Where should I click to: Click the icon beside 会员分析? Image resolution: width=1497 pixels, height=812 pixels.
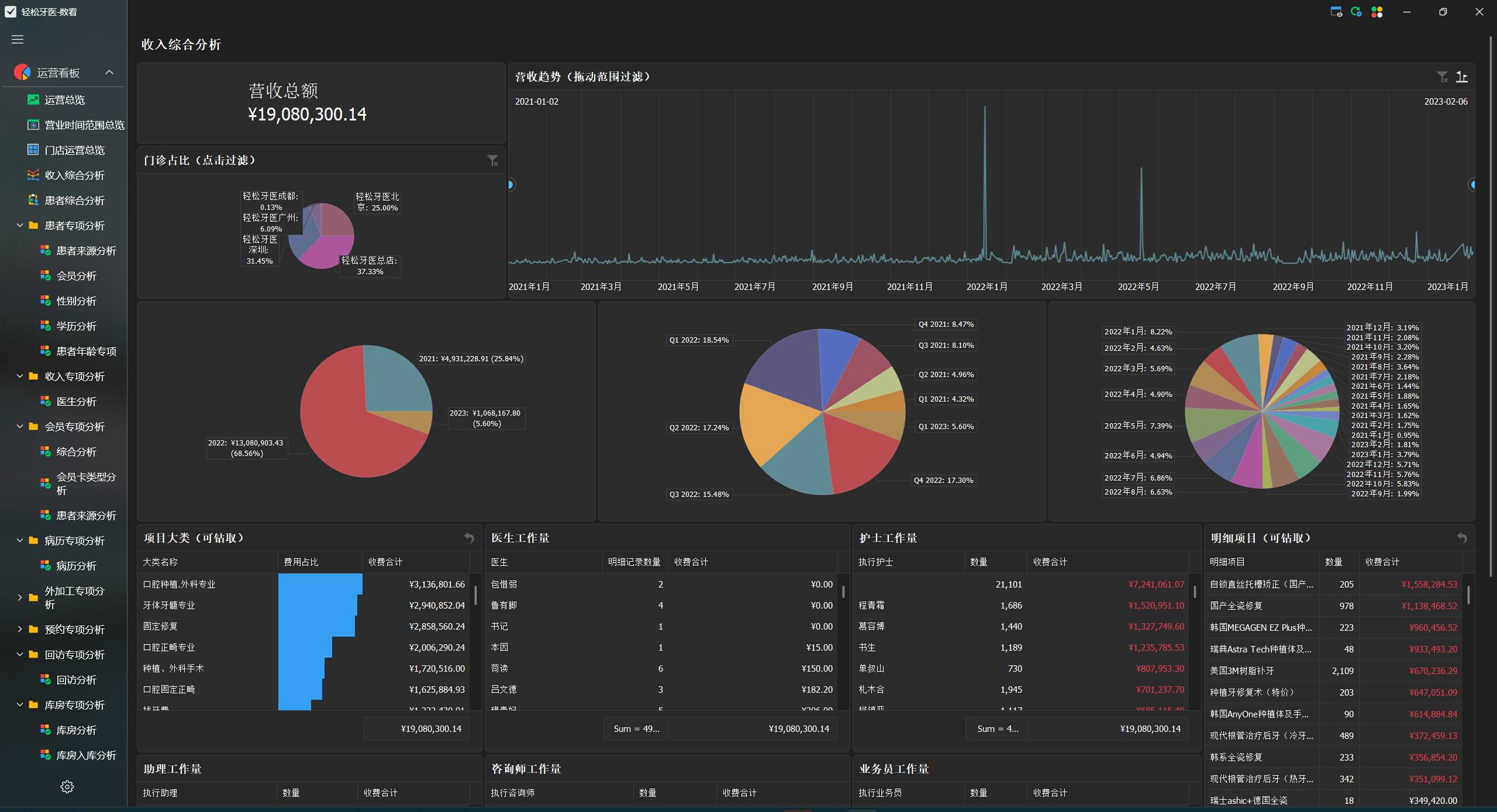45,276
